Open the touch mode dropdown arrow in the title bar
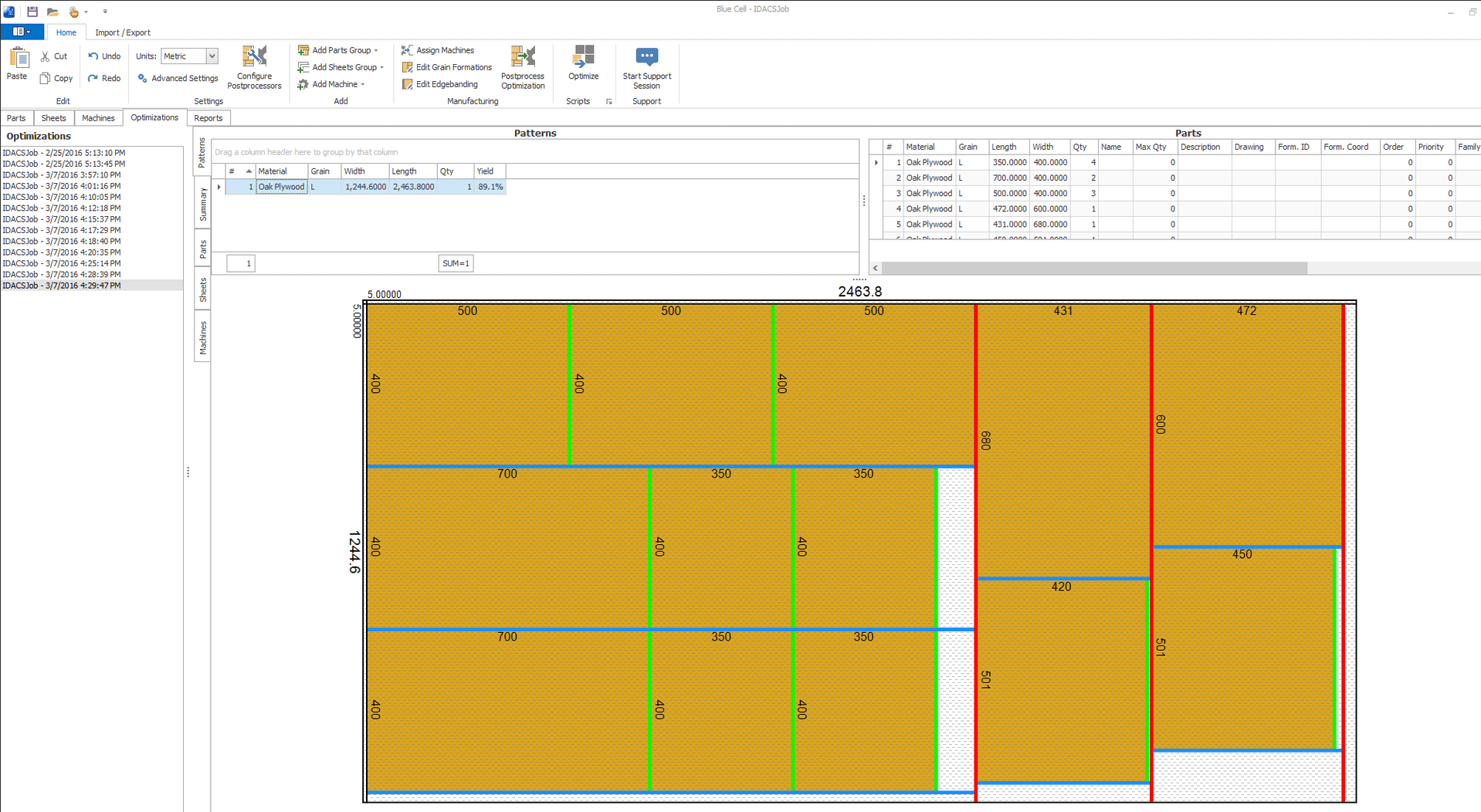This screenshot has height=812, width=1481. [x=86, y=12]
